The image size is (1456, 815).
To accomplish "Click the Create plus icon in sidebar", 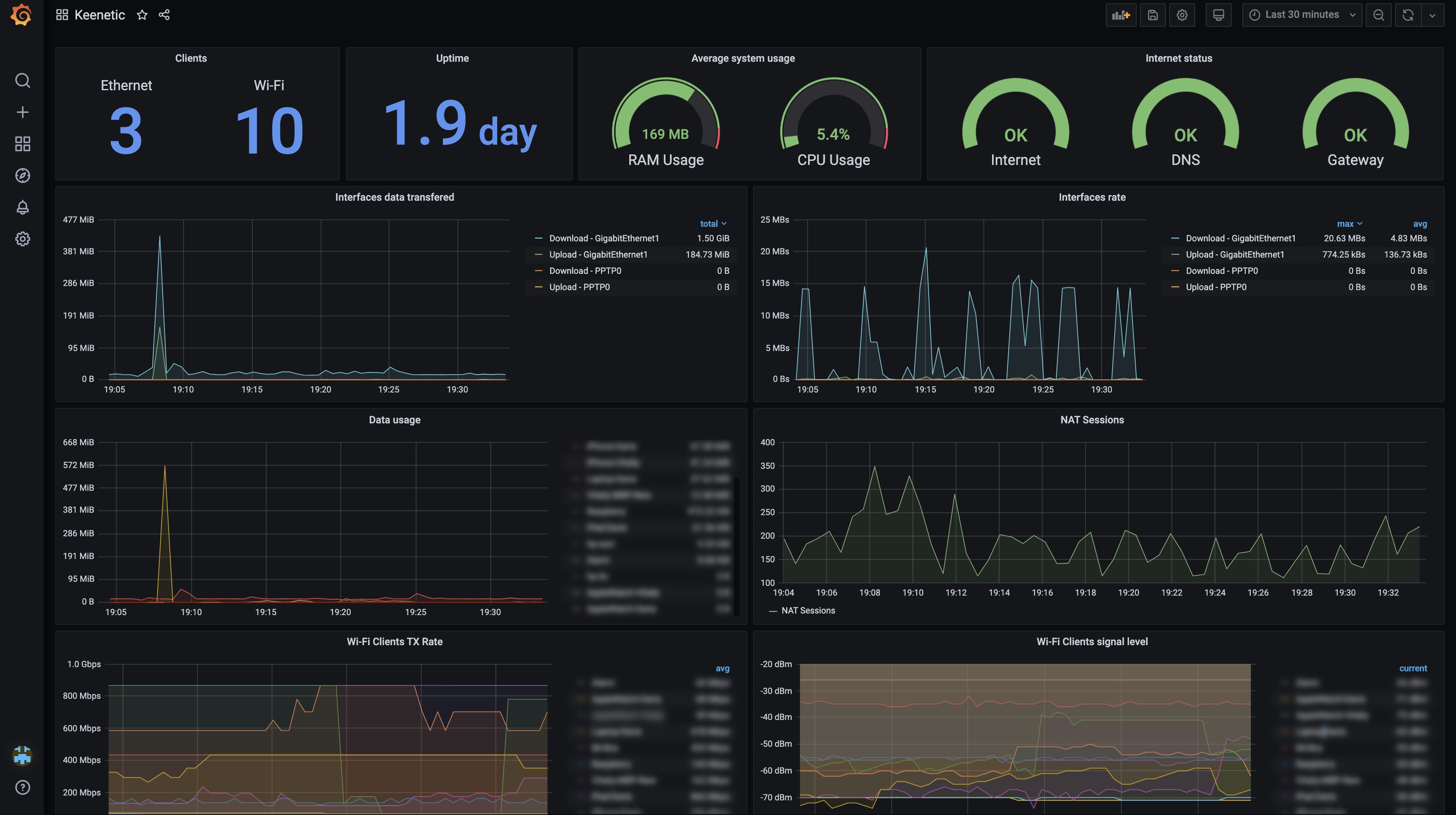I will 23,113.
